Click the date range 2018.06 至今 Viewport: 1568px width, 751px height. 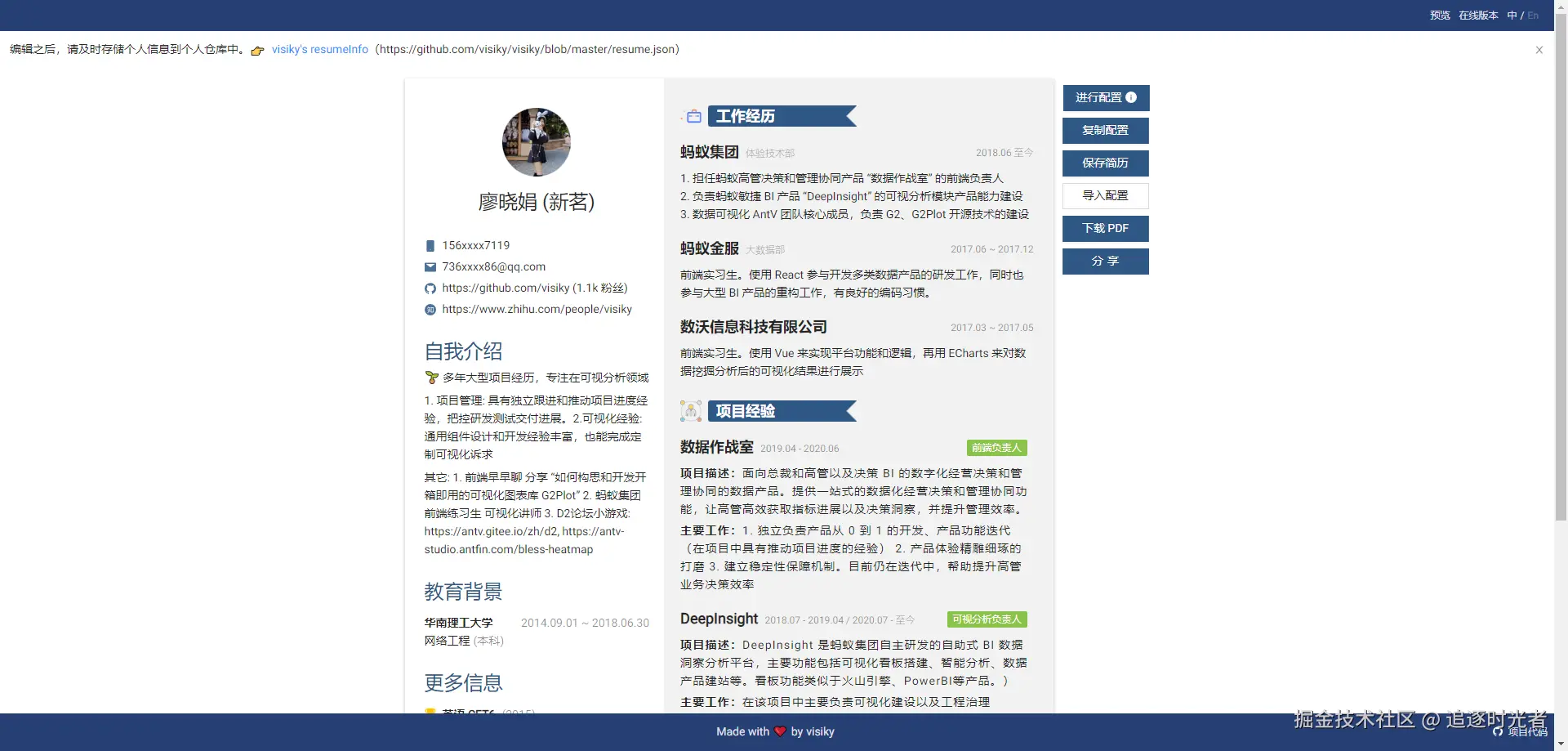coord(1004,153)
